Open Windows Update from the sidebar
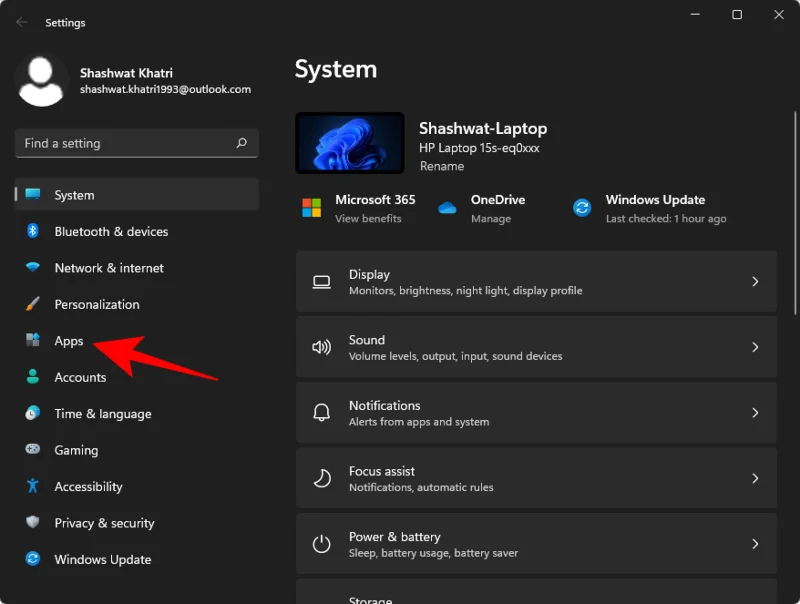This screenshot has height=604, width=800. click(x=103, y=559)
